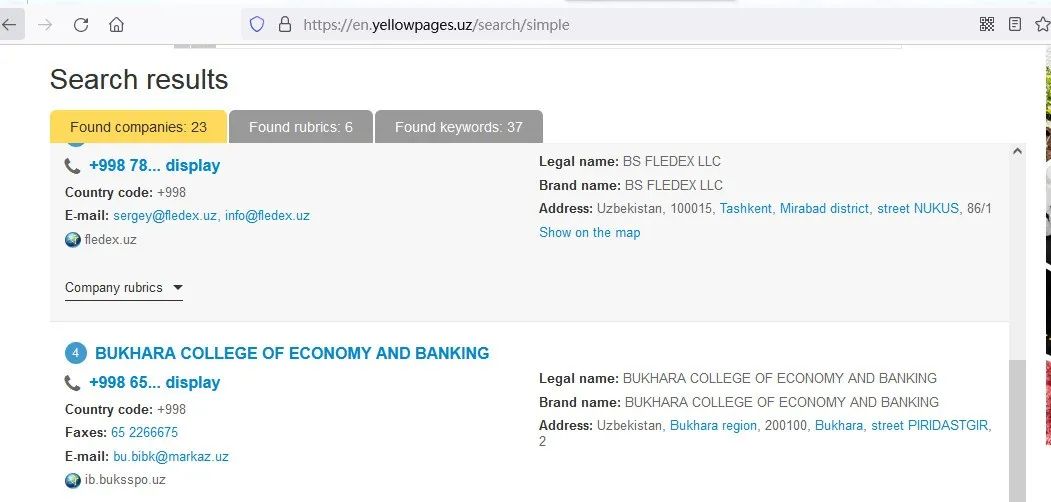This screenshot has width=1051, height=502.
Task: Display the +998 78... phone number
Action: point(154,166)
